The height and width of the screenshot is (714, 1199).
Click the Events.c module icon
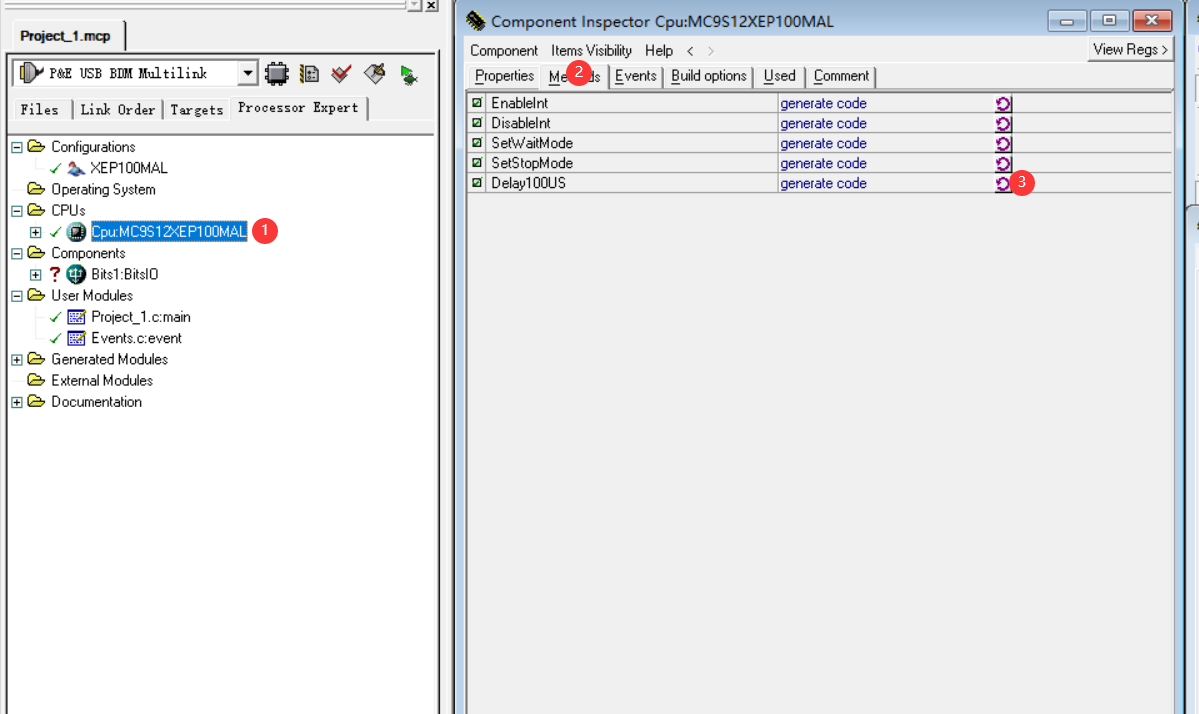[76, 338]
